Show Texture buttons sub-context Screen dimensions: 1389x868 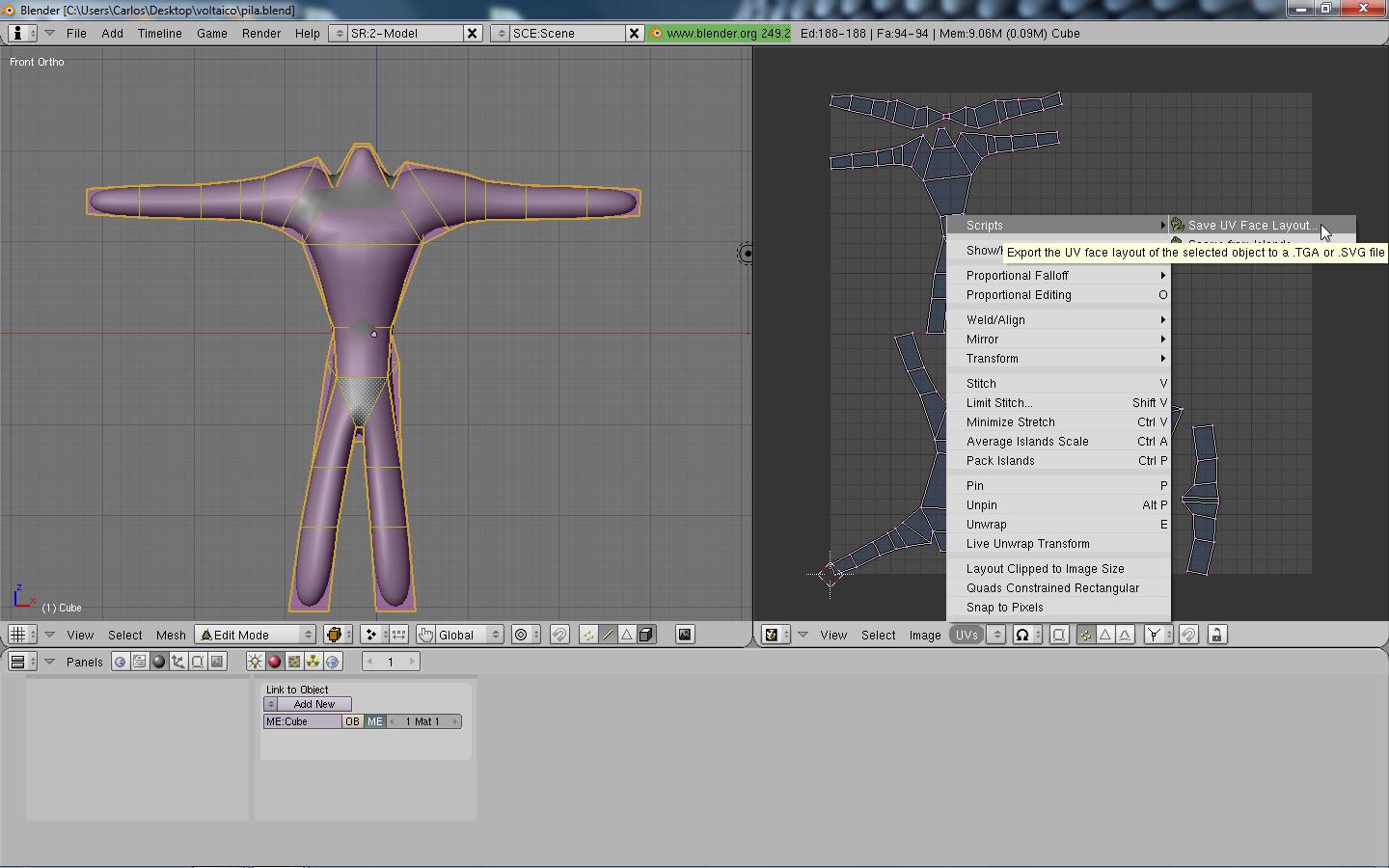(294, 662)
